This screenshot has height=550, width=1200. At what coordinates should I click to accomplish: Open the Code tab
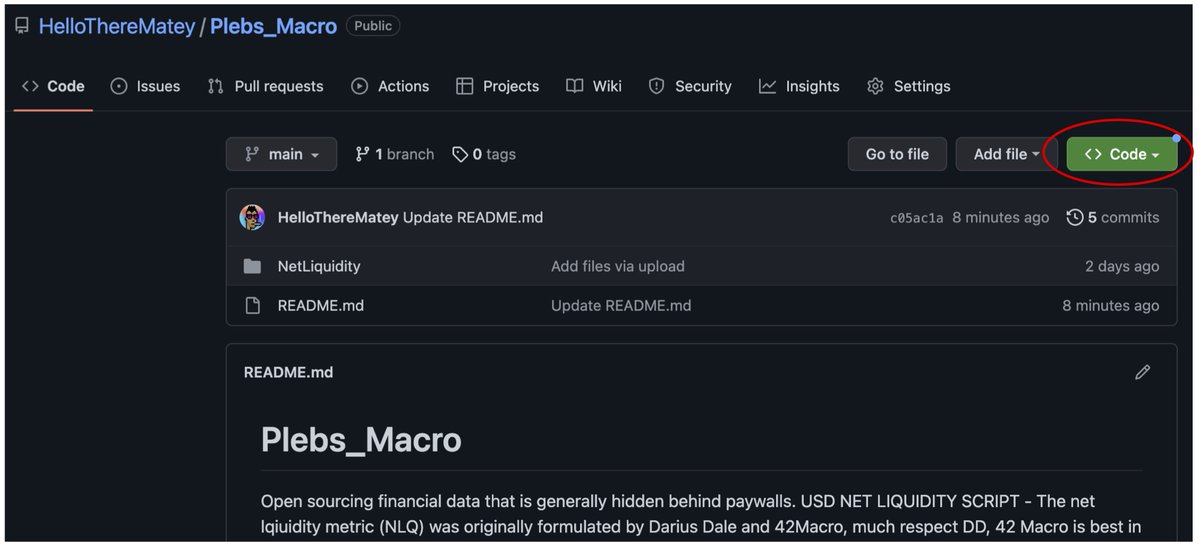[54, 86]
